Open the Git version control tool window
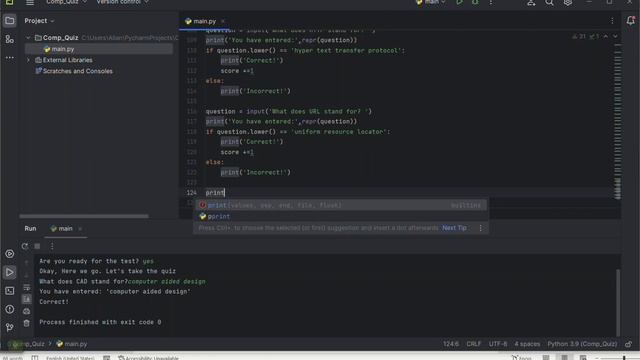The width and height of the screenshot is (640, 360). 9,327
